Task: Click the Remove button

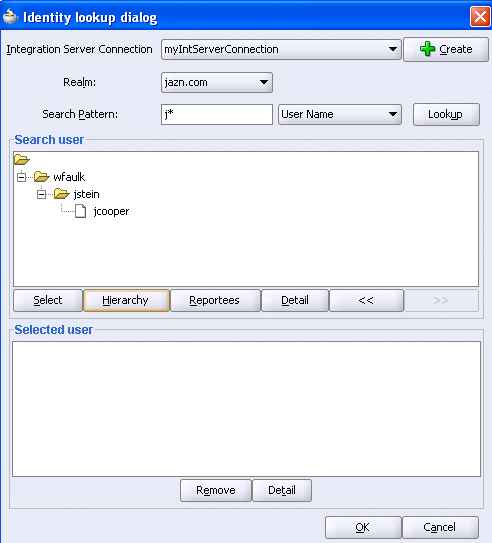Action: point(216,490)
